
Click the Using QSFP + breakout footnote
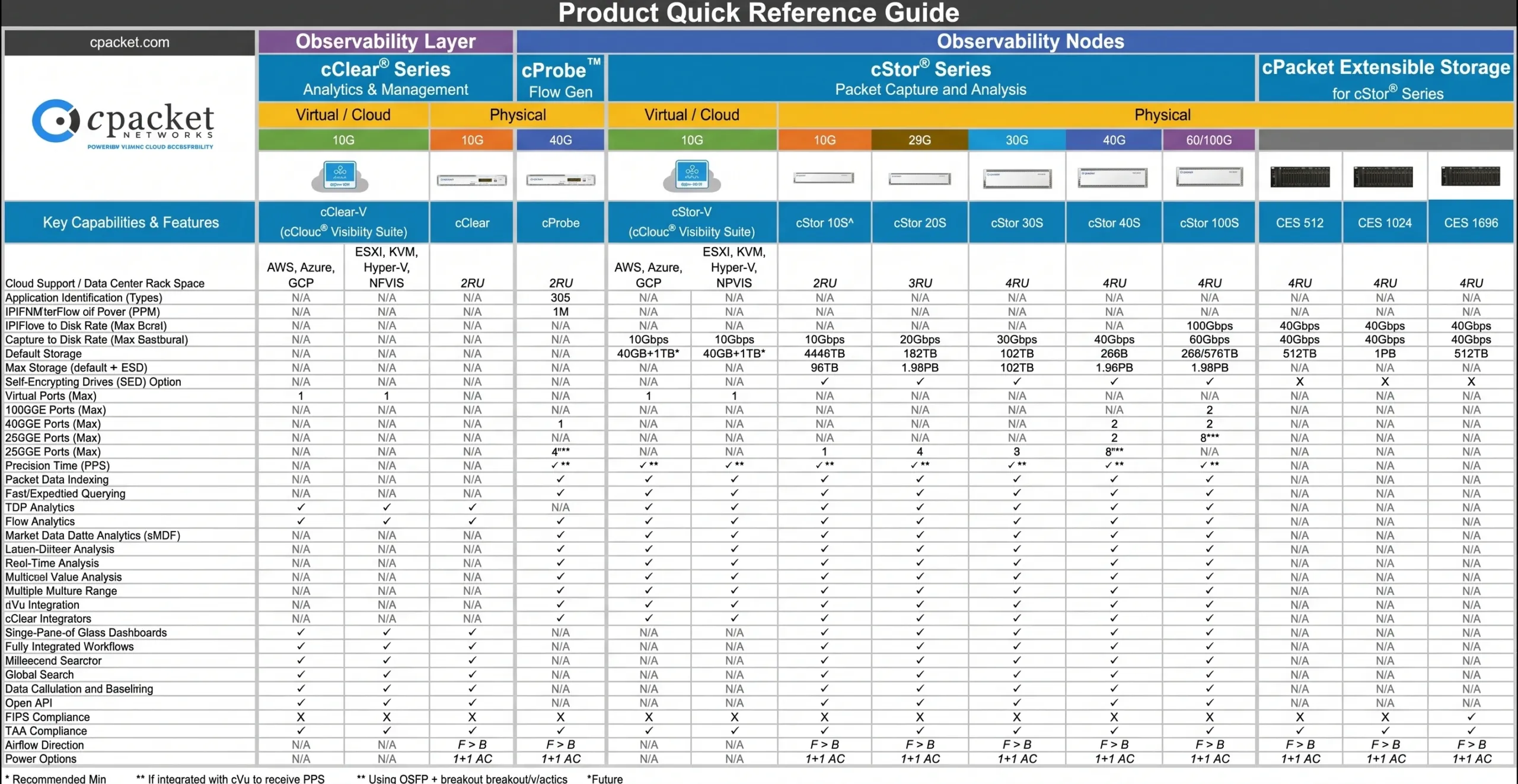click(462, 779)
